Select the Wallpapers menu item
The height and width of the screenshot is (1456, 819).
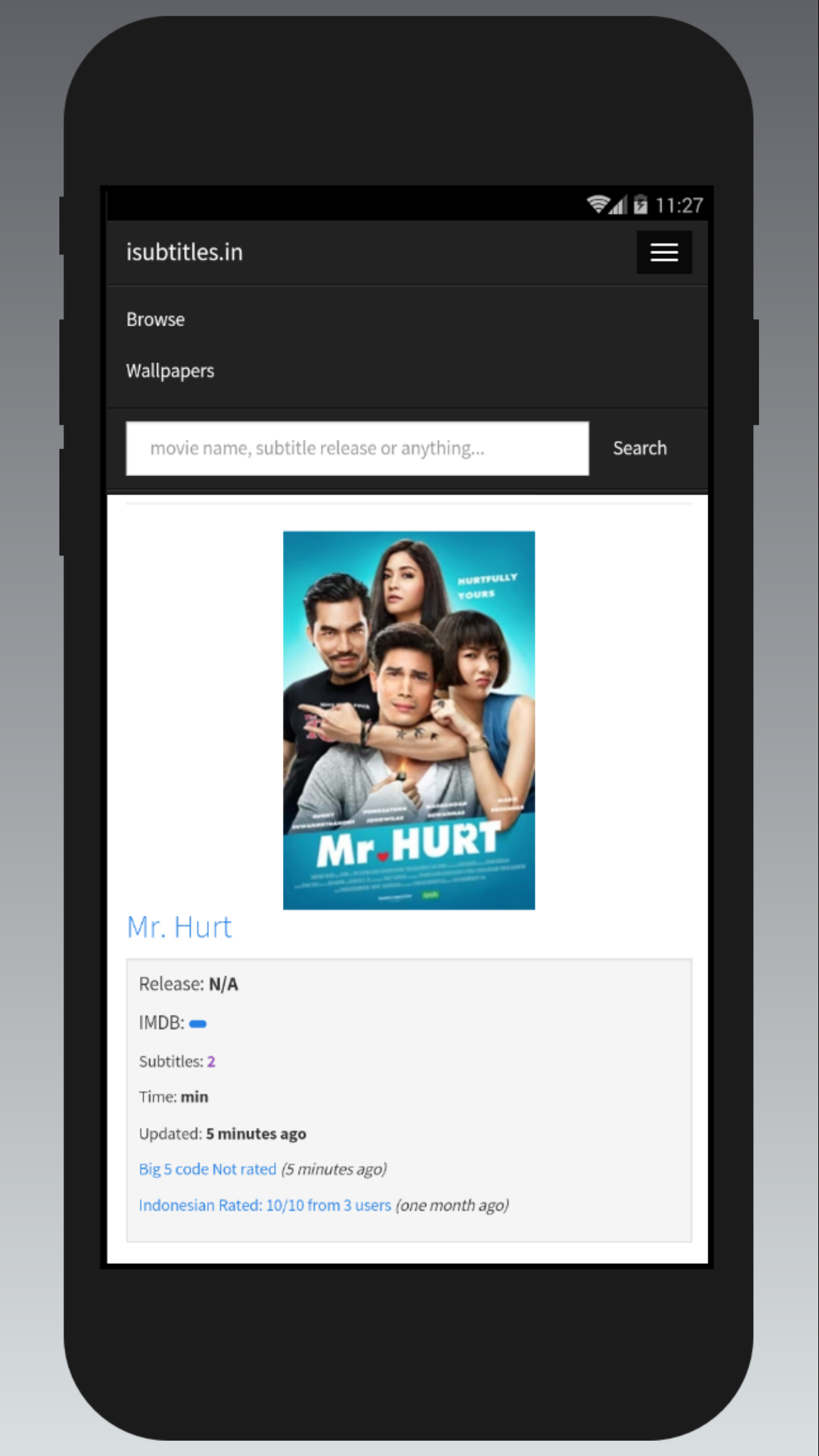[x=170, y=371]
